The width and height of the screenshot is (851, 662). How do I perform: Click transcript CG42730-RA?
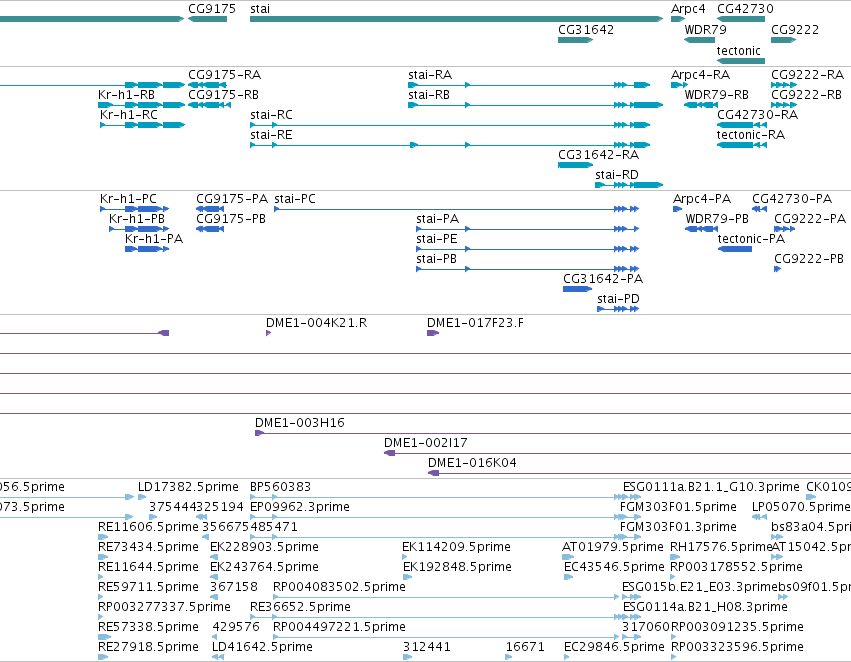point(742,125)
